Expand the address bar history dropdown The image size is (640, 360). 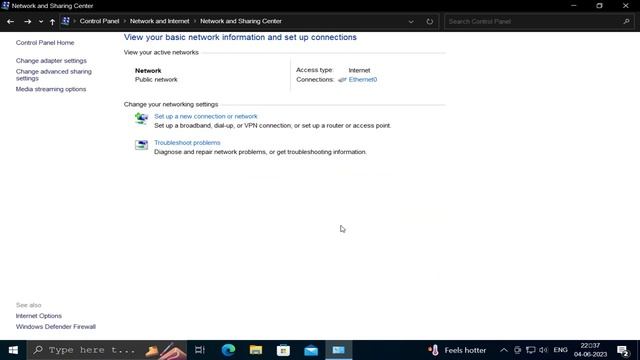411,21
